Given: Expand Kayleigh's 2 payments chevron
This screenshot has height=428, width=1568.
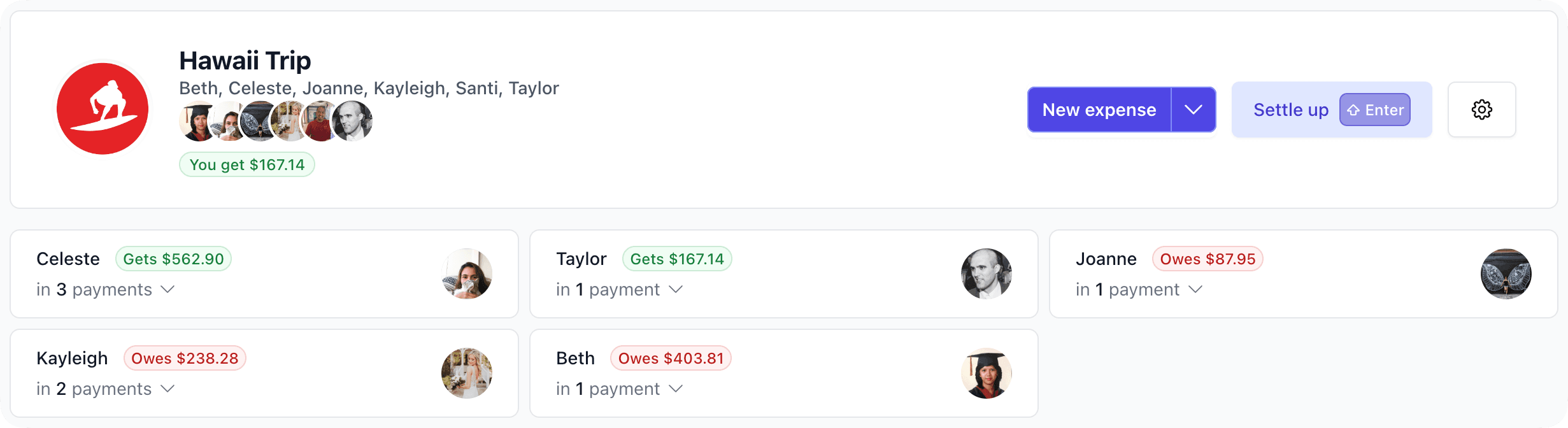Looking at the screenshot, I should click(167, 389).
